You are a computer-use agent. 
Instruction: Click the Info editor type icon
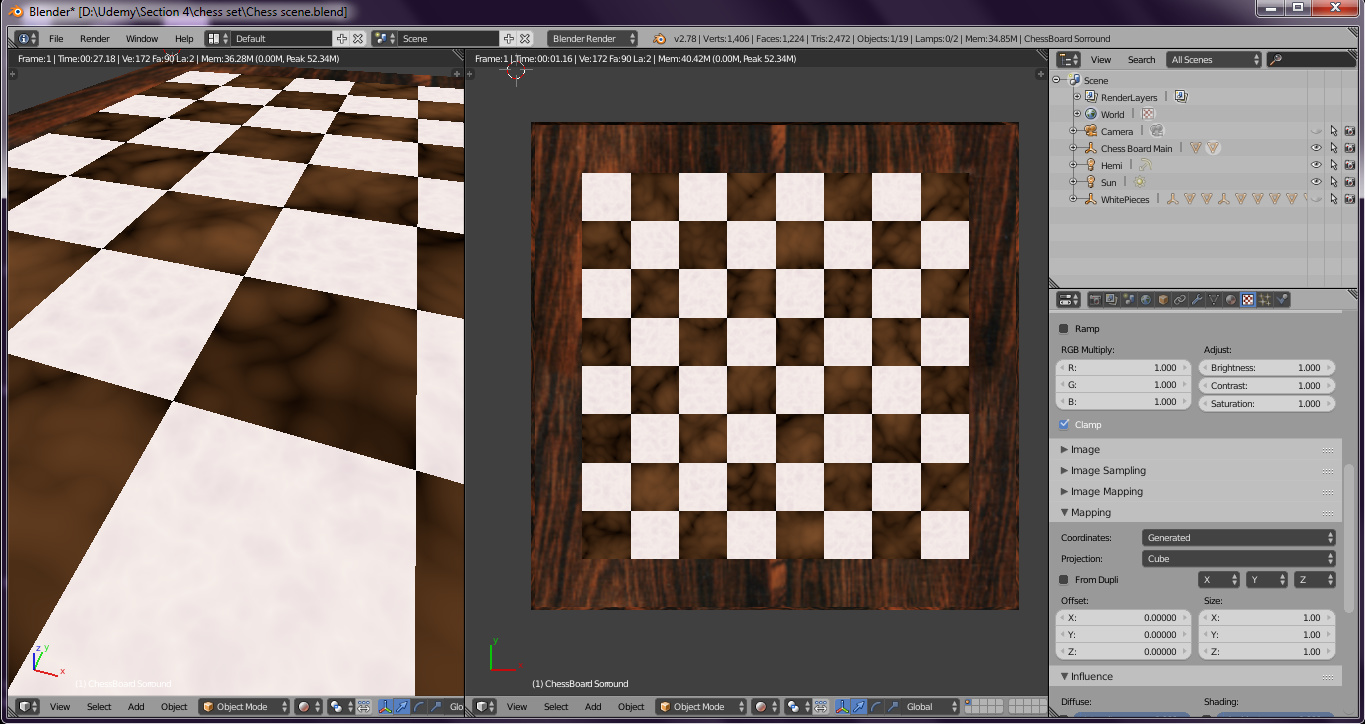[27, 38]
